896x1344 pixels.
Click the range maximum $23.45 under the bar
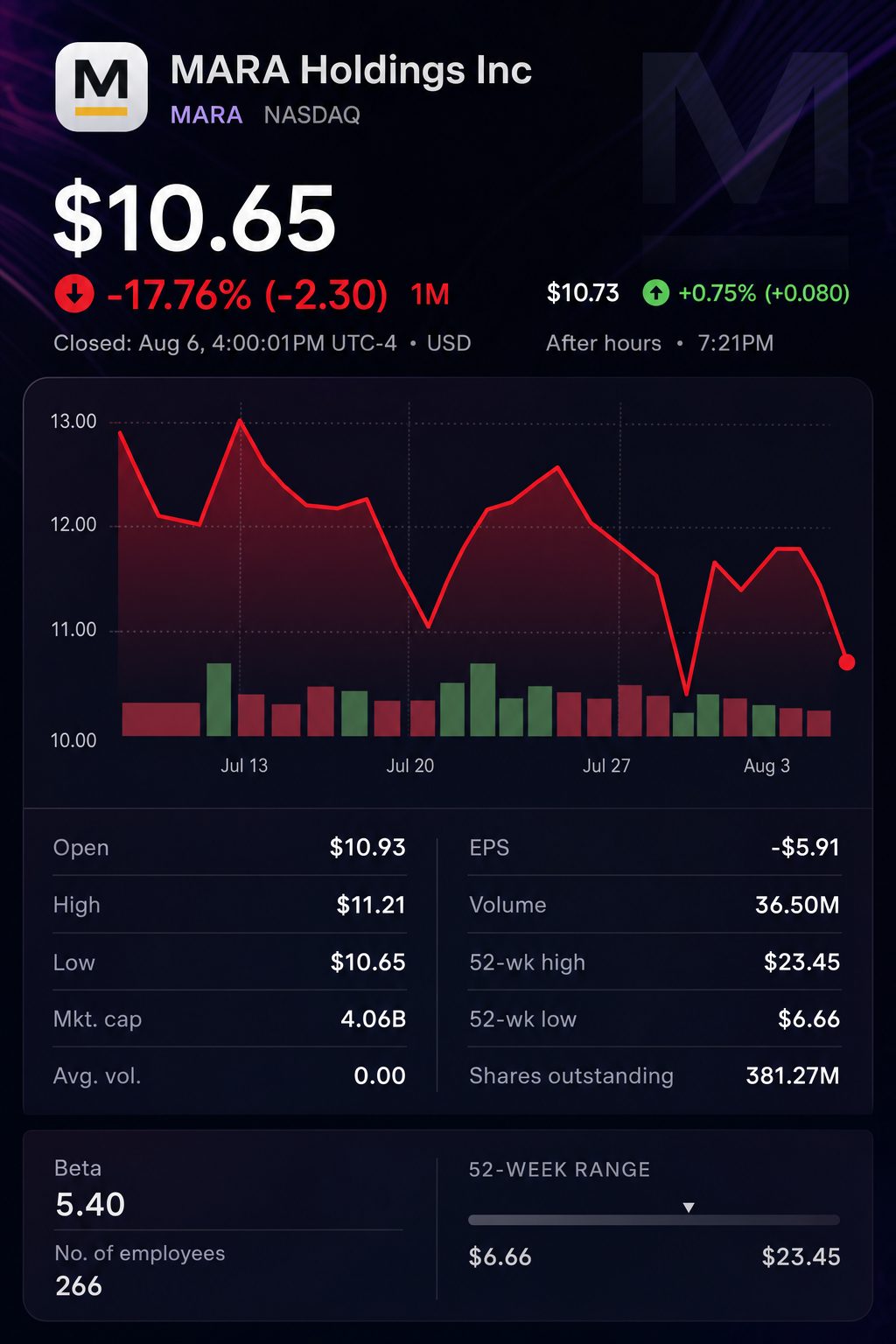pos(801,1257)
